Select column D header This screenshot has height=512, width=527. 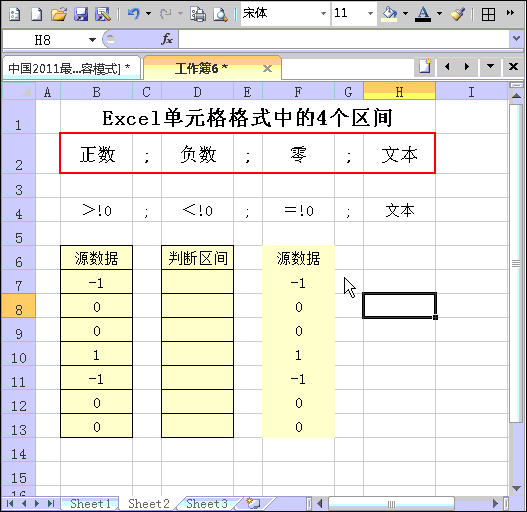point(198,92)
